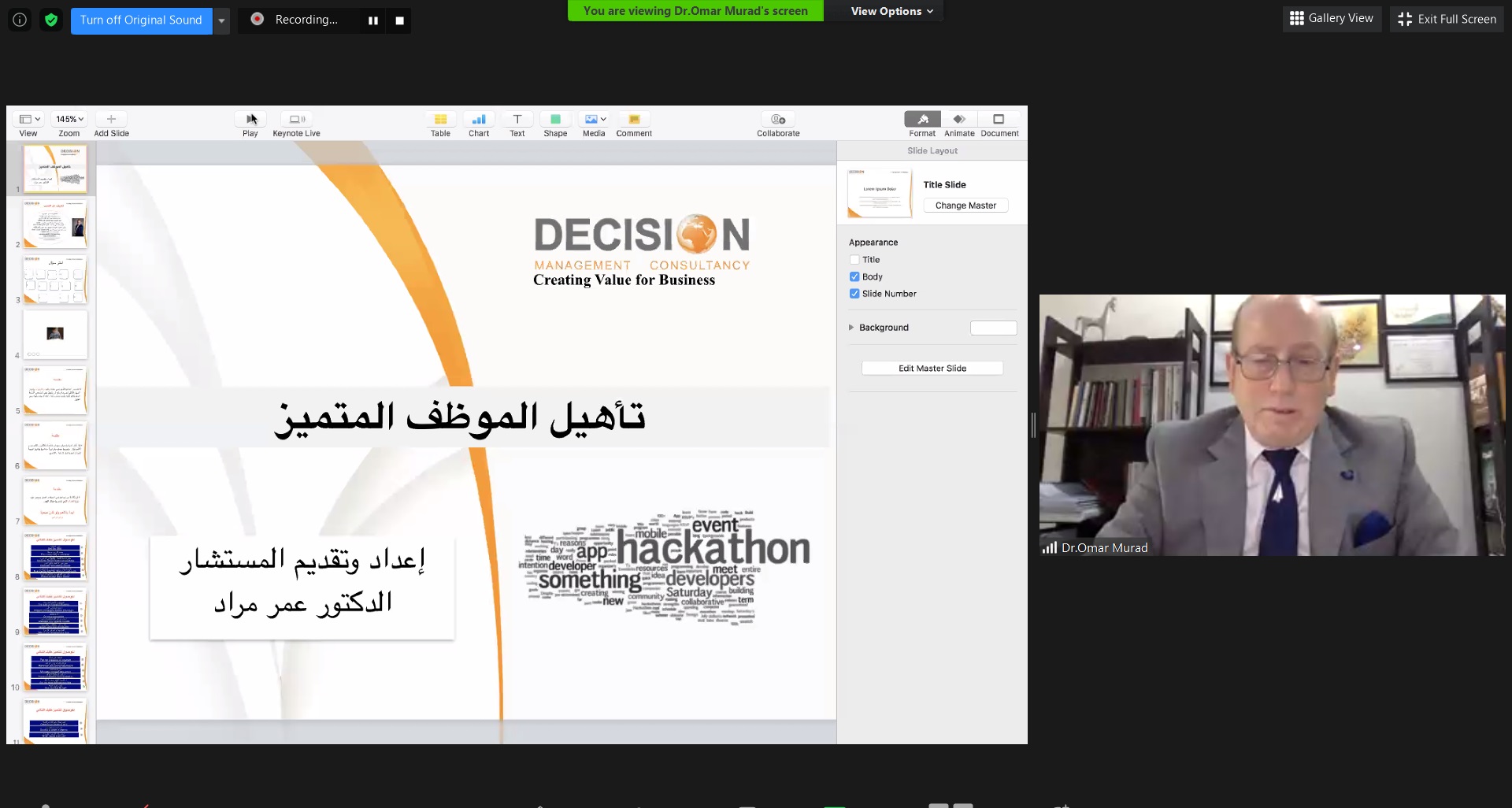The width and height of the screenshot is (1512, 808).
Task: Enable the Title checkbox in Appearance
Action: pyautogui.click(x=854, y=260)
